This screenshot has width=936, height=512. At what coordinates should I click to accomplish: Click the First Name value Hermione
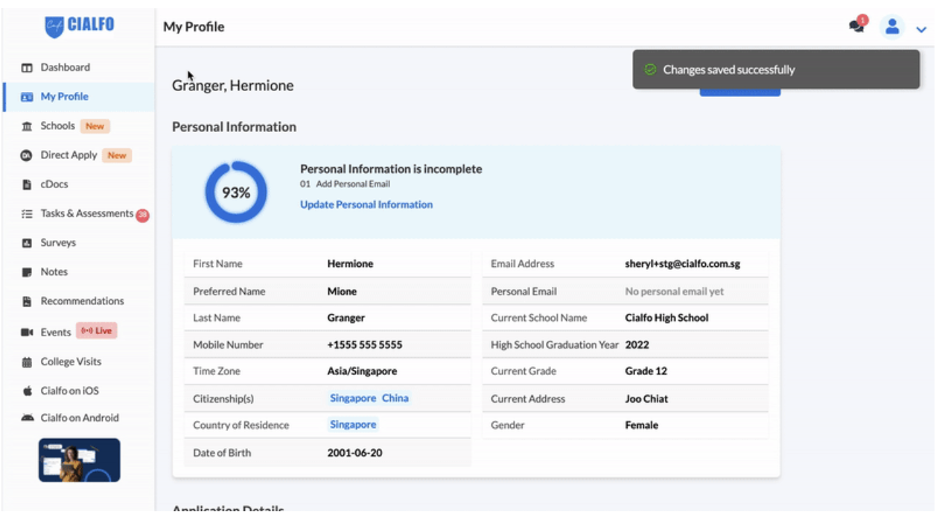pos(350,264)
